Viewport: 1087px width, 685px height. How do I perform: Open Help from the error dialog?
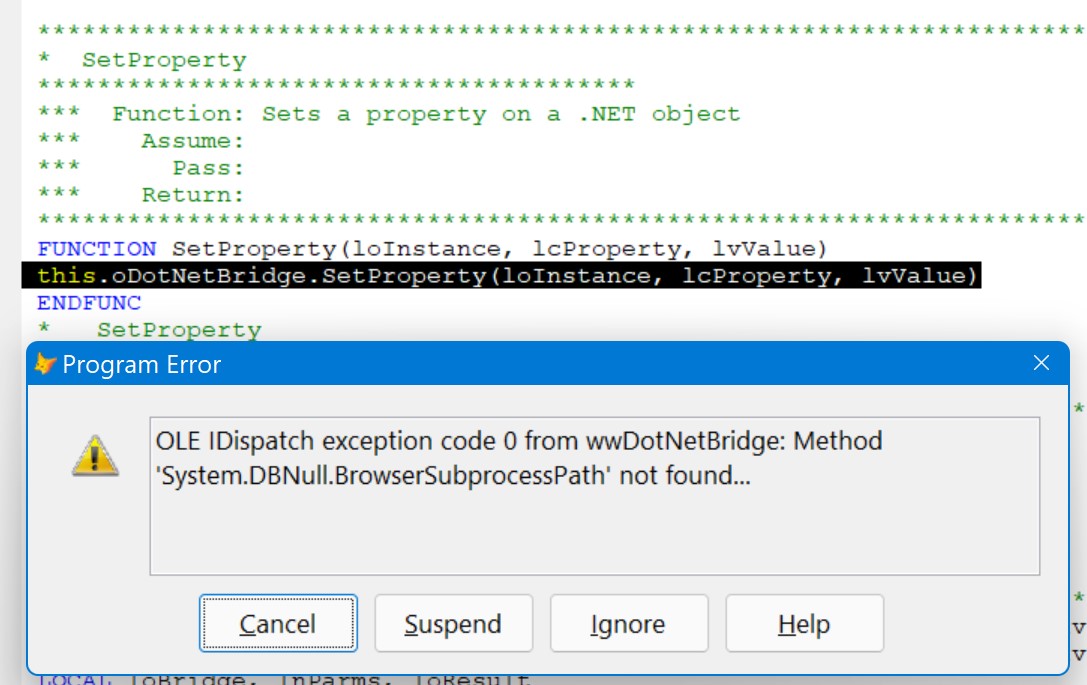pyautogui.click(x=804, y=623)
